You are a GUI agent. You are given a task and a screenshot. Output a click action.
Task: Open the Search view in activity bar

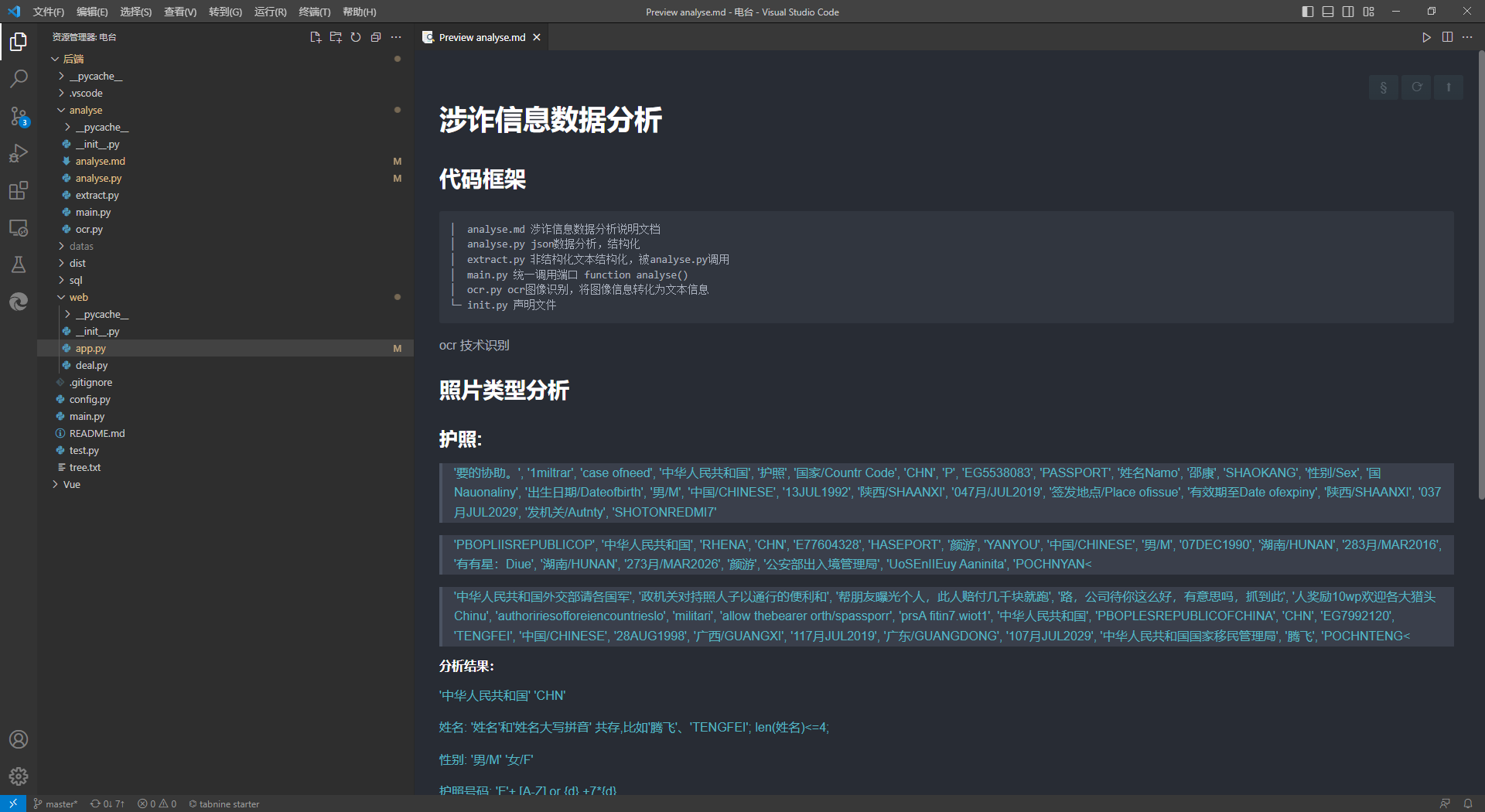coord(19,79)
